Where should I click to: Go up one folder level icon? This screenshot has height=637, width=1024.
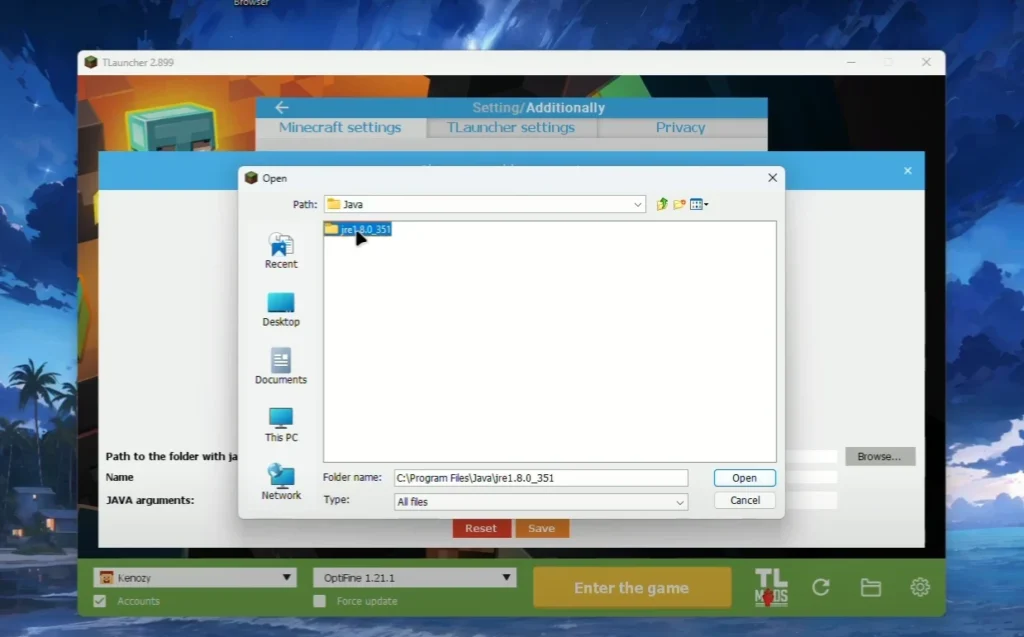[662, 204]
